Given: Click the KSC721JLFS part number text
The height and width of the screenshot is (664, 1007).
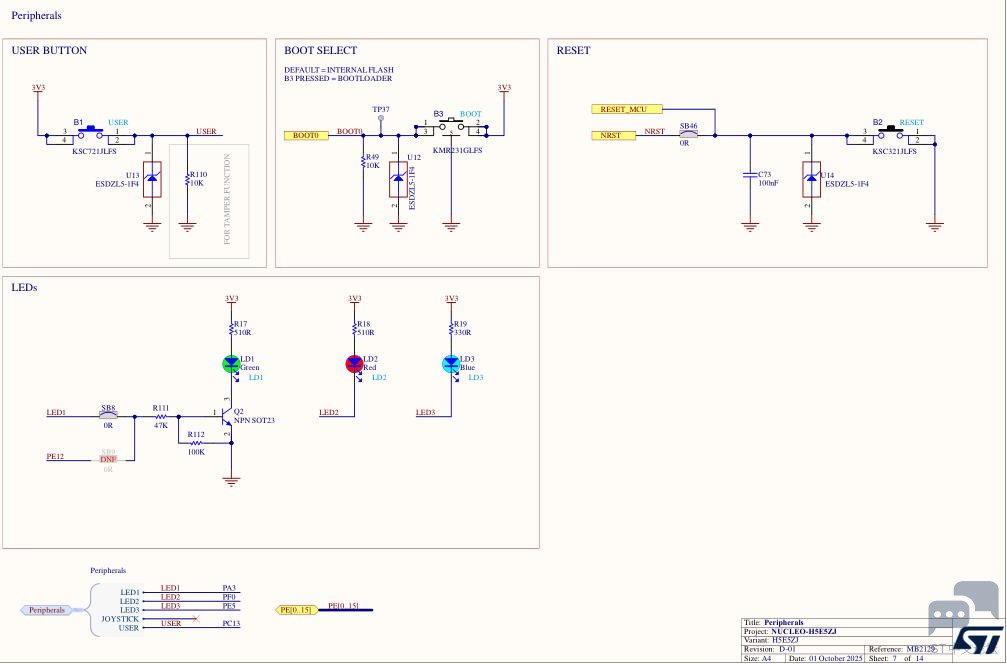Looking at the screenshot, I should click(x=96, y=152).
